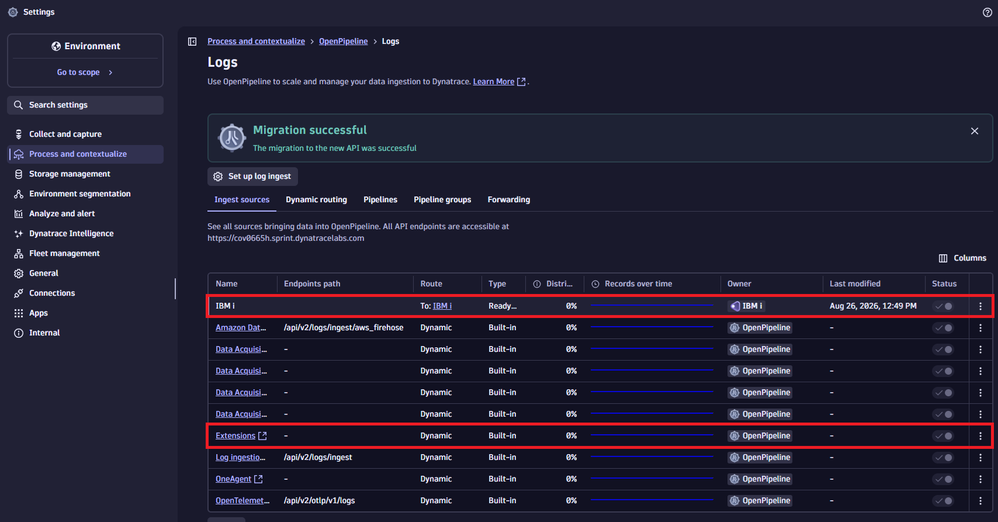Click the clock icon in Records over time header
This screenshot has width=998, height=522.
(x=595, y=284)
